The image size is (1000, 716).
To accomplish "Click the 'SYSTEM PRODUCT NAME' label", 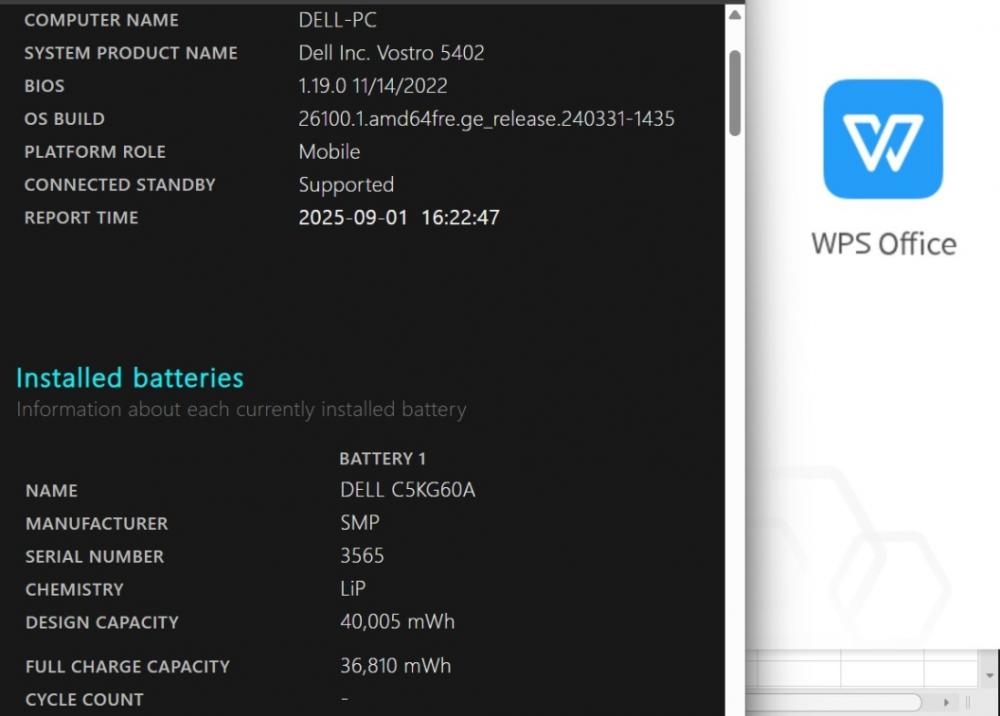I will [x=131, y=54].
